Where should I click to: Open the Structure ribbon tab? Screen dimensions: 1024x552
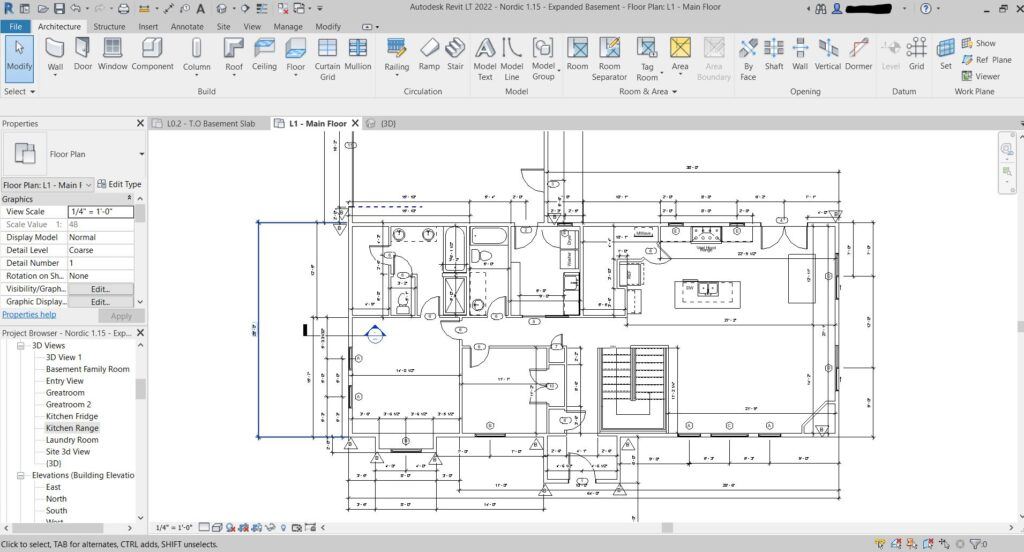pyautogui.click(x=109, y=27)
